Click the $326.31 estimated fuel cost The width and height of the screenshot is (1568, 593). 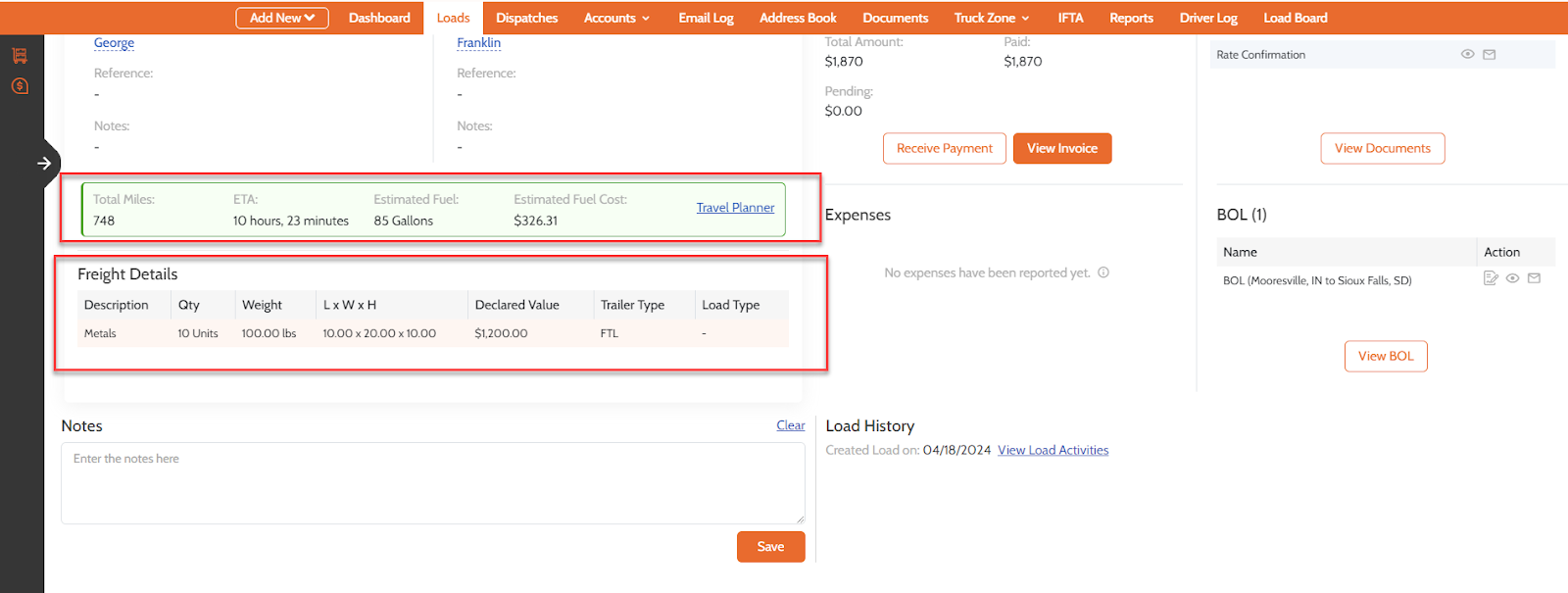pyautogui.click(x=535, y=221)
